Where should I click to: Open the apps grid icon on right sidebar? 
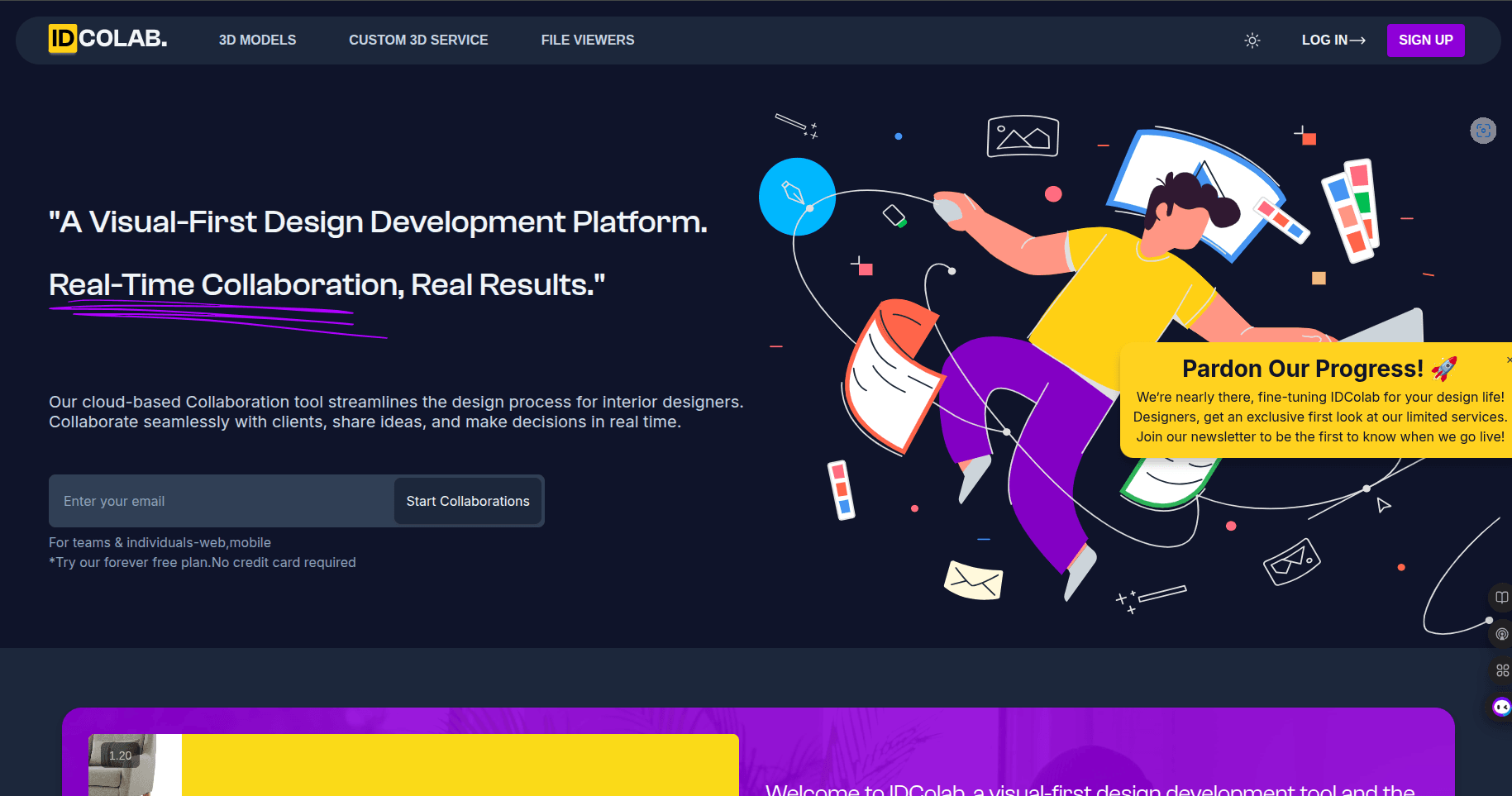pyautogui.click(x=1501, y=670)
